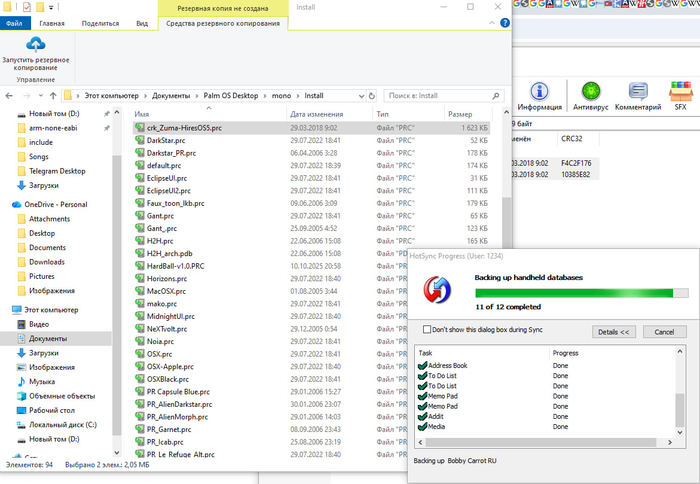Click the up-arrow navigation button

(x=47, y=95)
